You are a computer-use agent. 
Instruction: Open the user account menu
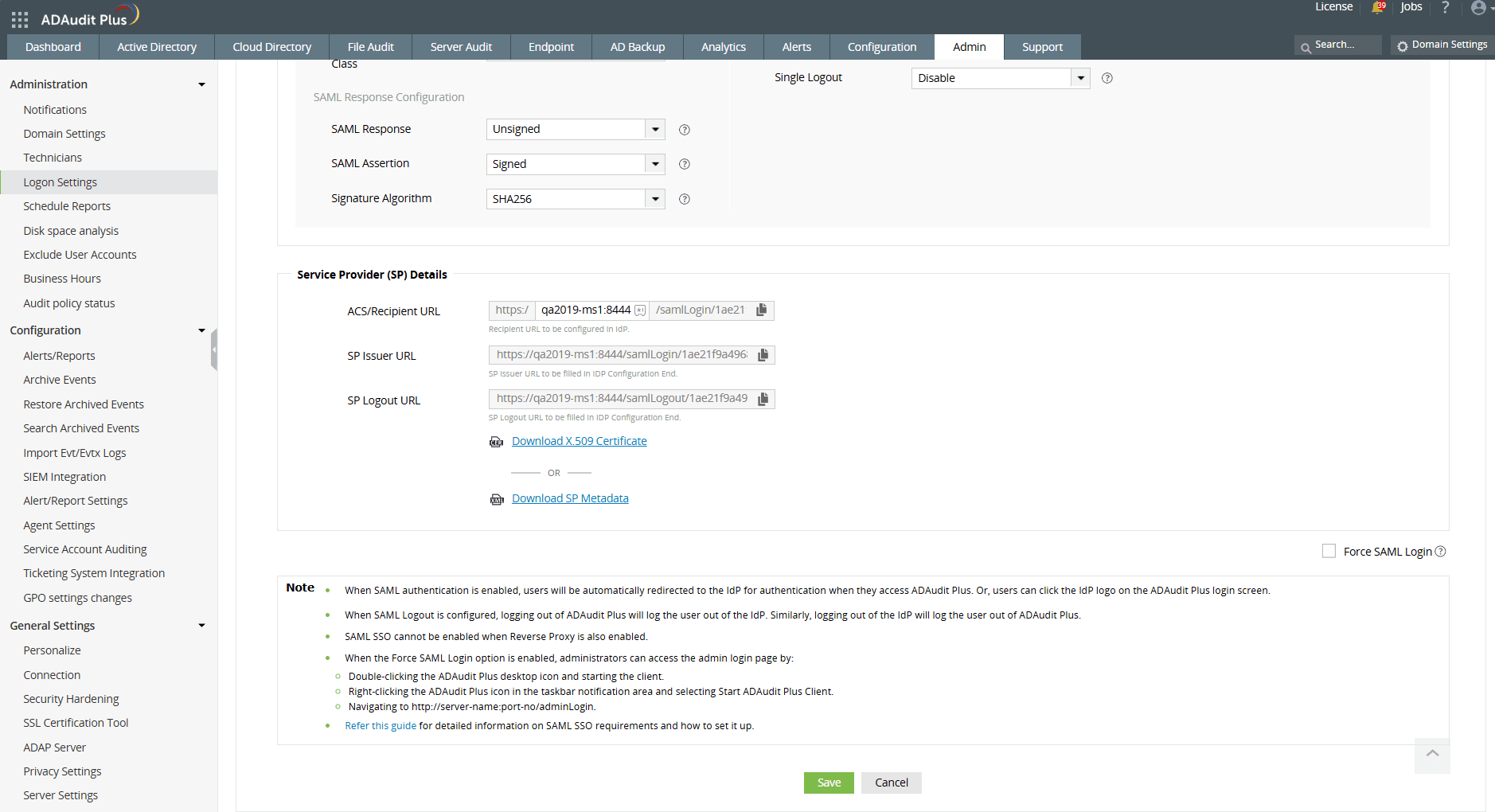1477,9
